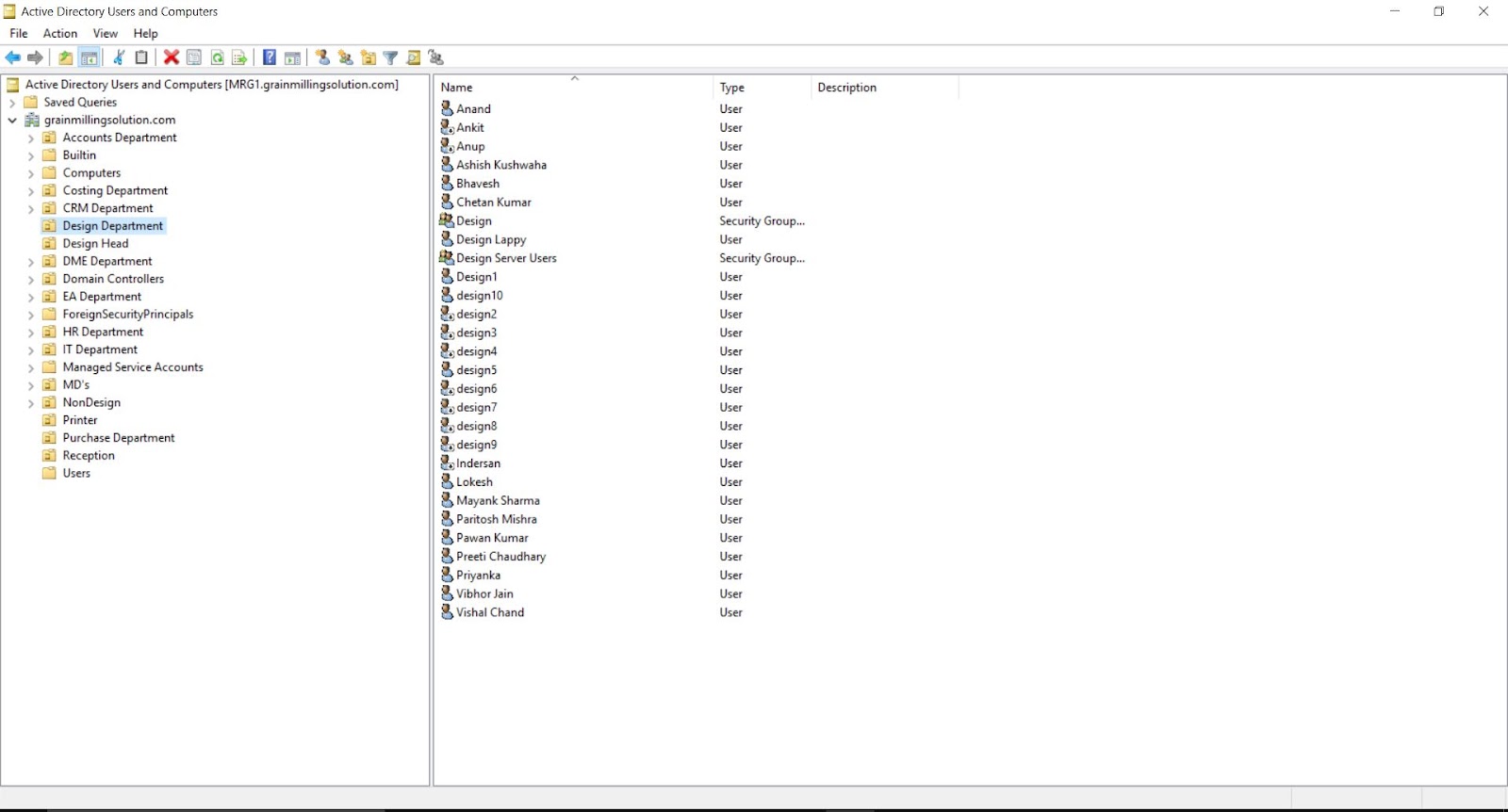The width and height of the screenshot is (1508, 812).
Task: Click the user icon beside Anand
Action: pos(448,108)
